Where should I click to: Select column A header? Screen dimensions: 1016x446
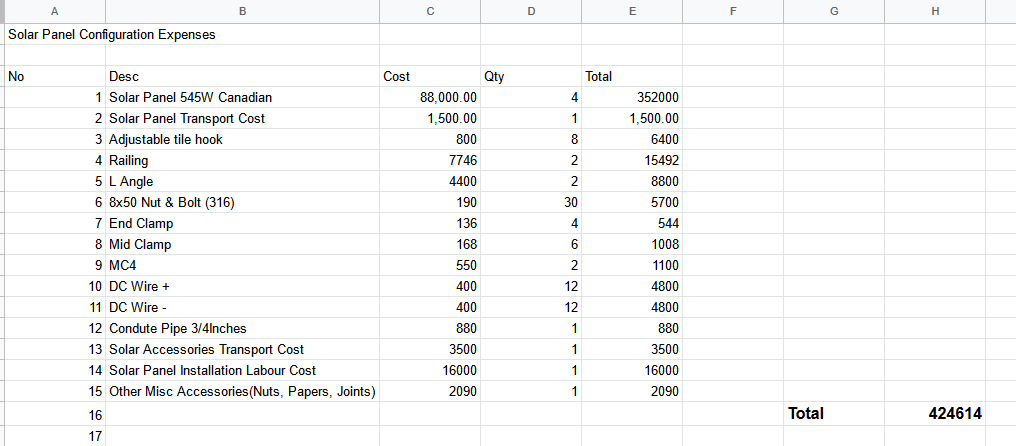[x=54, y=11]
